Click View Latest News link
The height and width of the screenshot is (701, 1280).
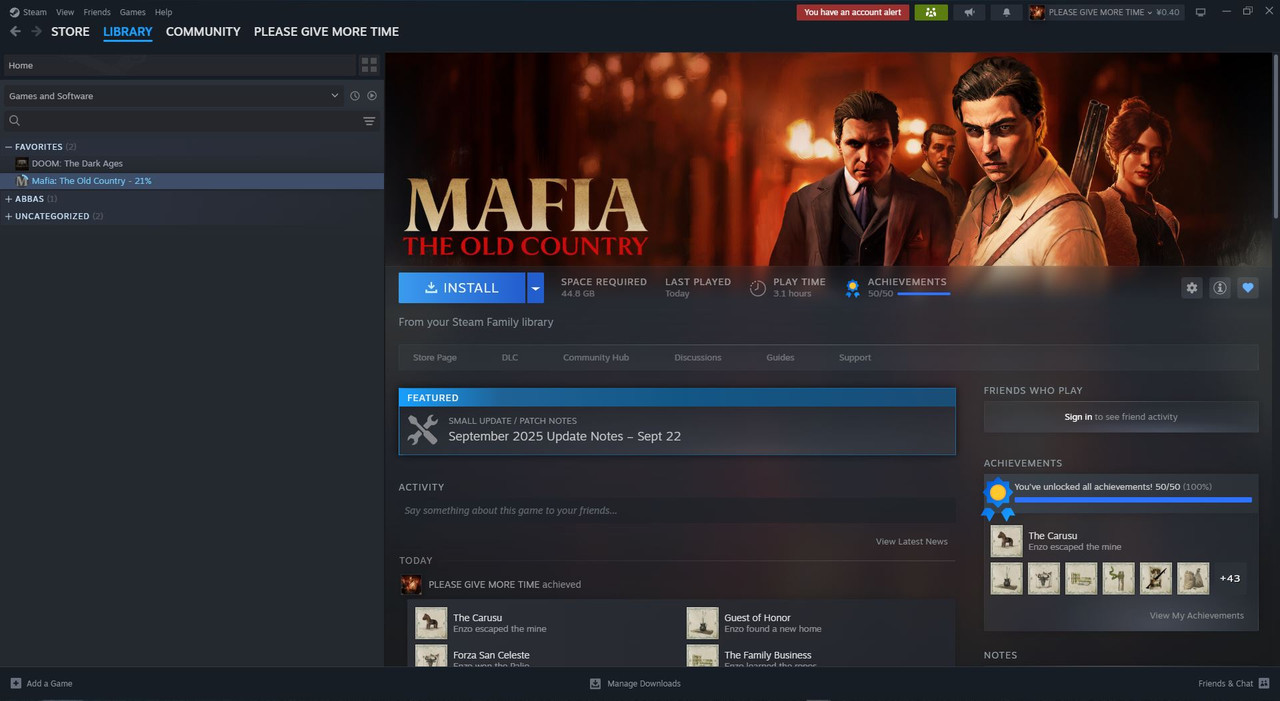point(911,541)
